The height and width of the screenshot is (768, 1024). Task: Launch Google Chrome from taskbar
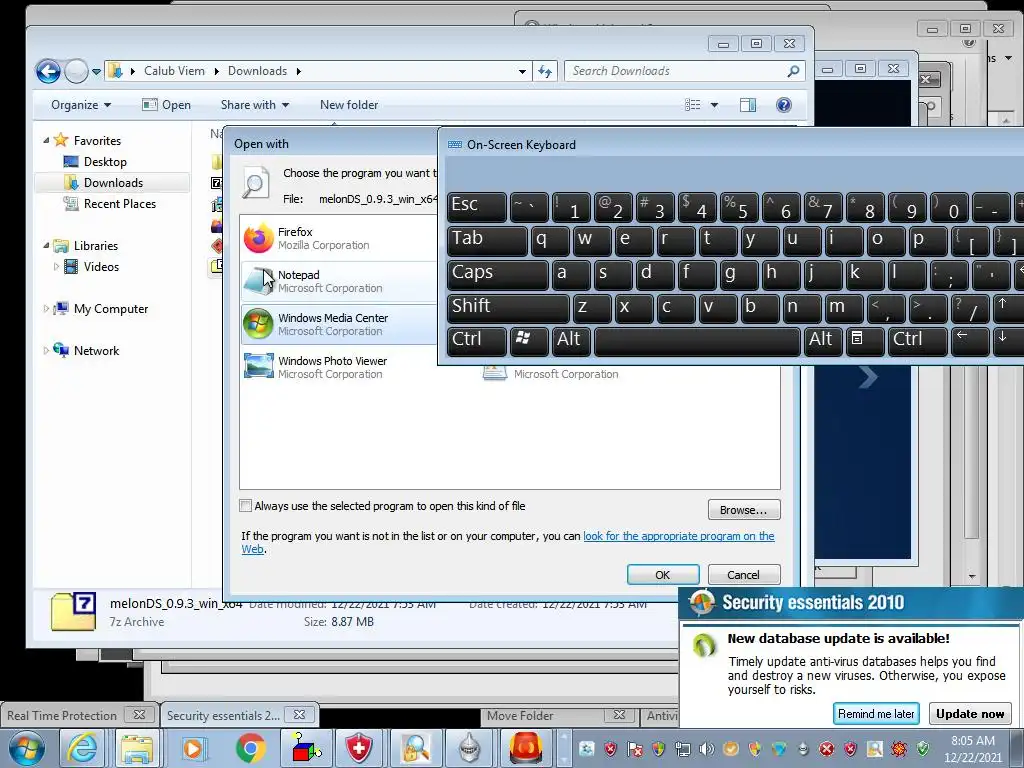[250, 748]
